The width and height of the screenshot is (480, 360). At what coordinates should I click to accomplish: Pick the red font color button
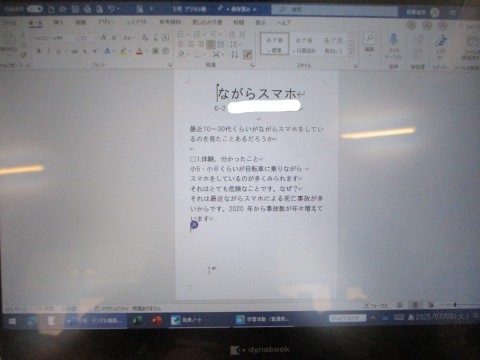tap(139, 51)
